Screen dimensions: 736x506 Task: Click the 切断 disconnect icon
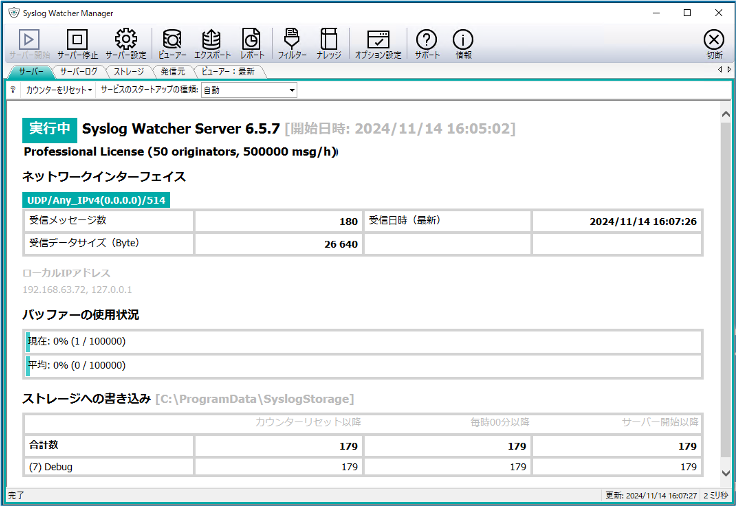click(714, 40)
